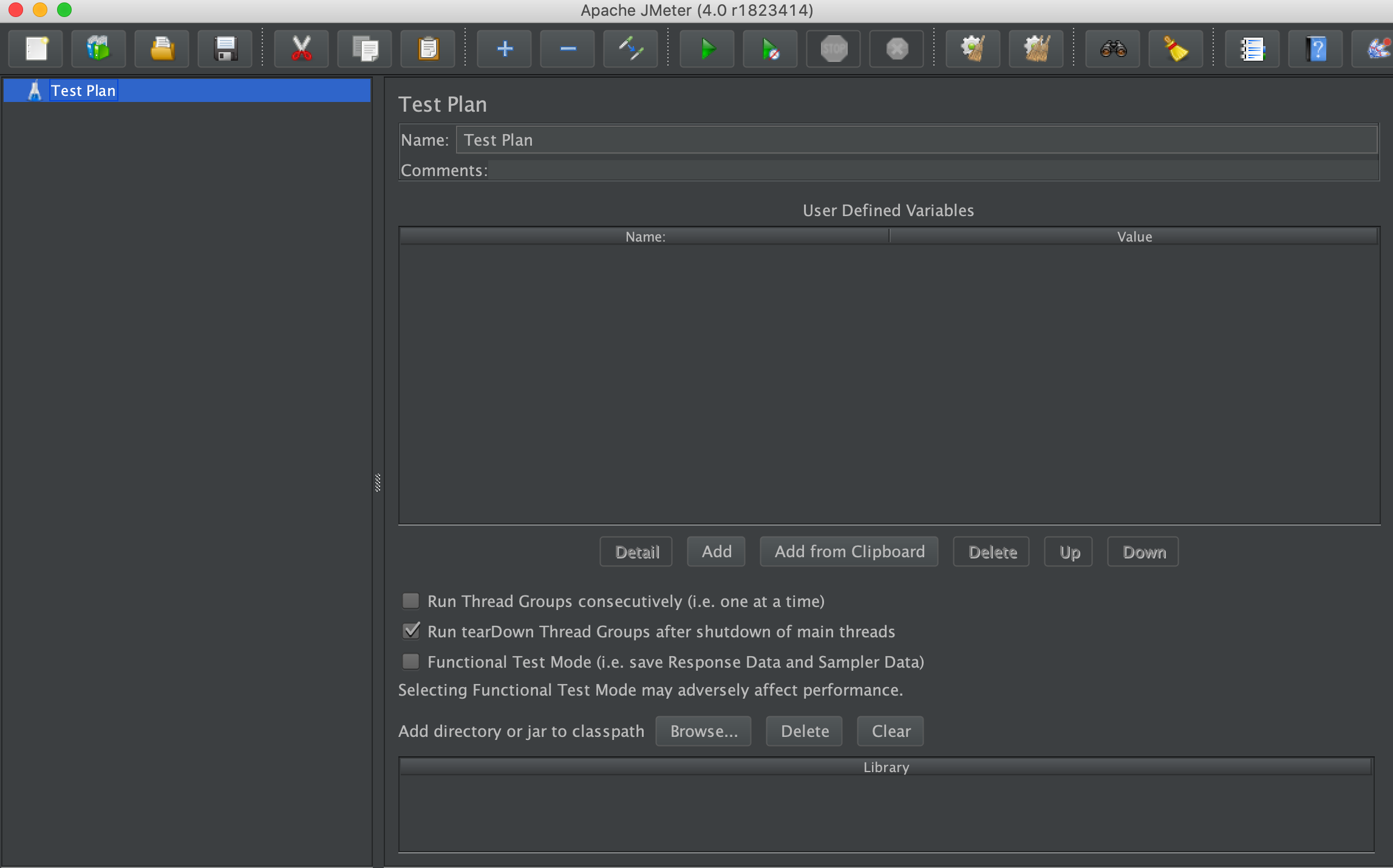Click the New test plan icon
The width and height of the screenshot is (1393, 868).
point(36,49)
